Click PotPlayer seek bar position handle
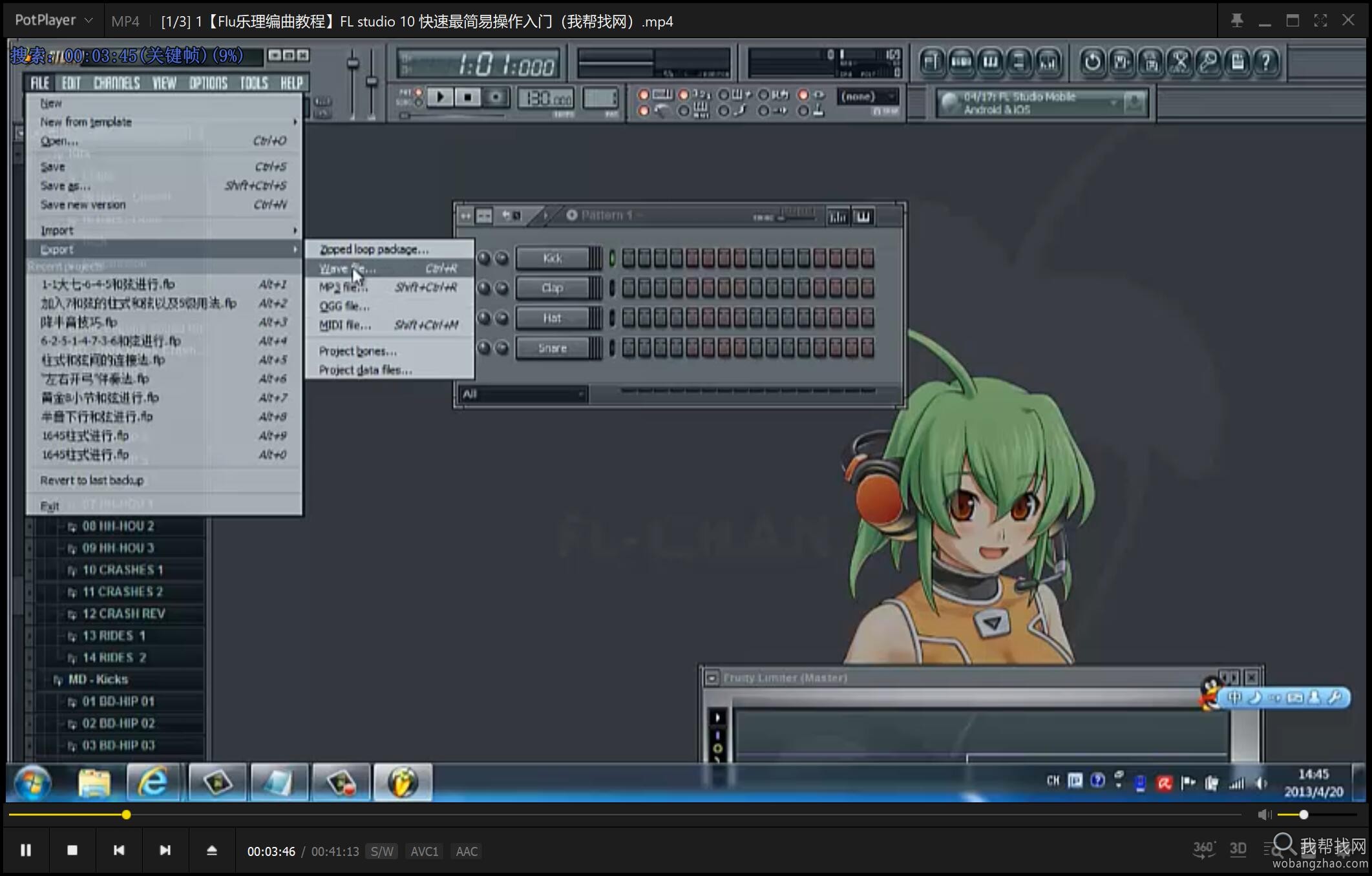1372x876 pixels. (x=127, y=815)
